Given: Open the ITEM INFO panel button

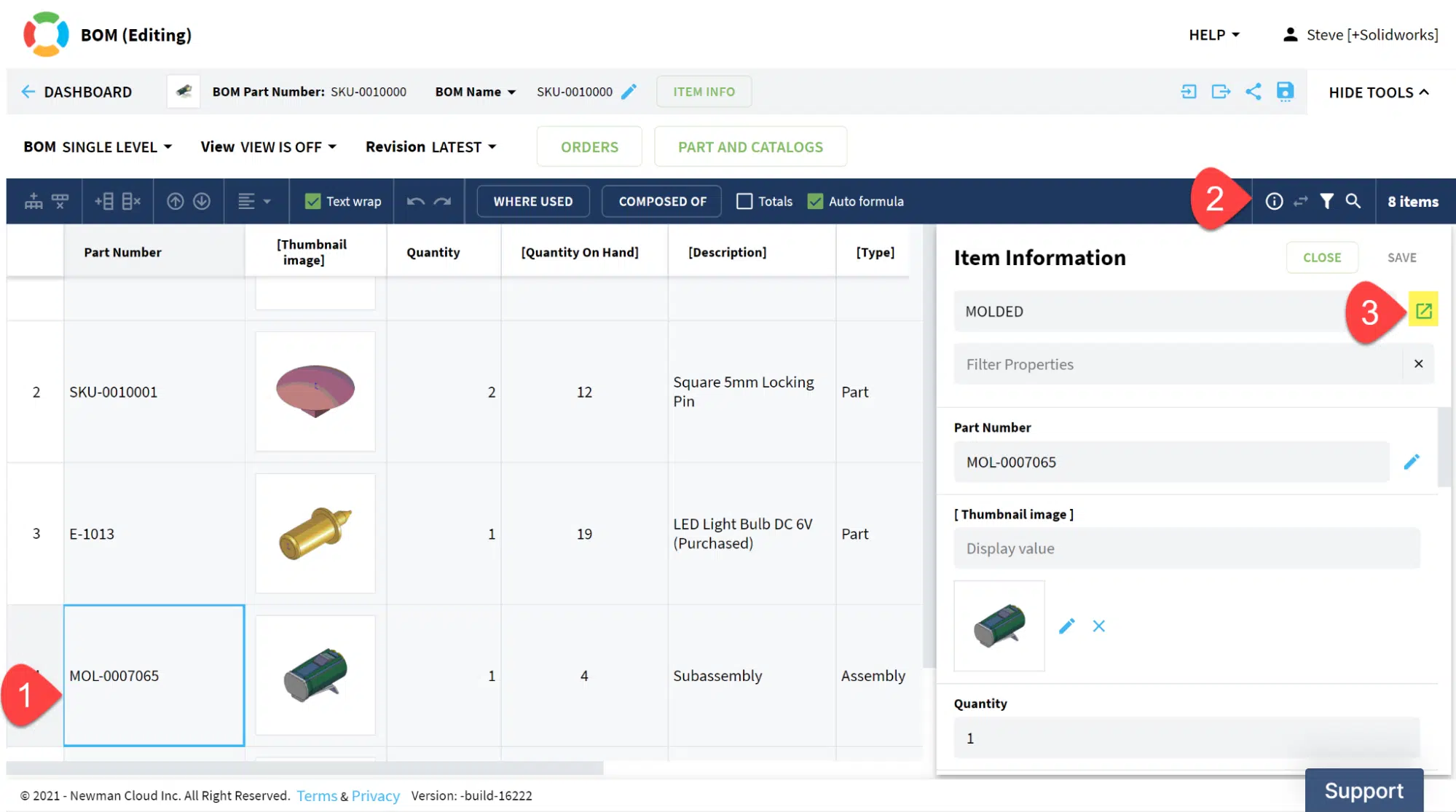Looking at the screenshot, I should click(704, 92).
